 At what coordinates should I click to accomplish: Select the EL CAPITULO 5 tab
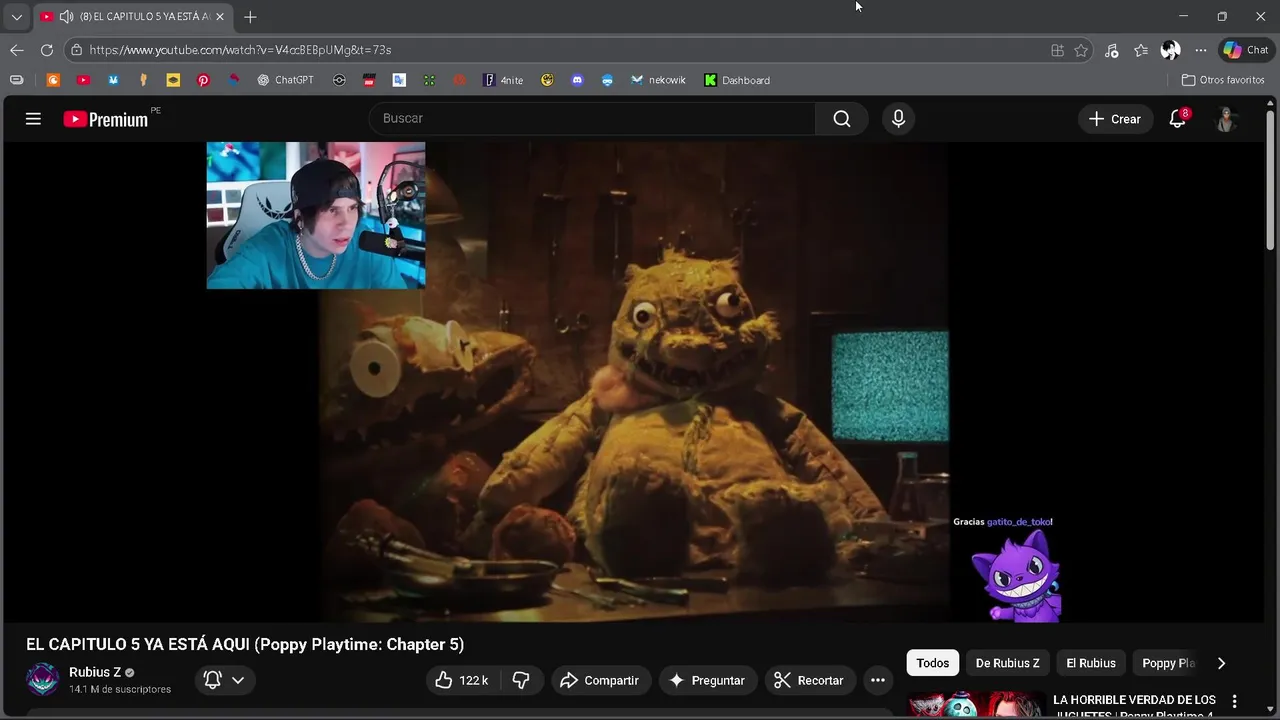click(132, 17)
